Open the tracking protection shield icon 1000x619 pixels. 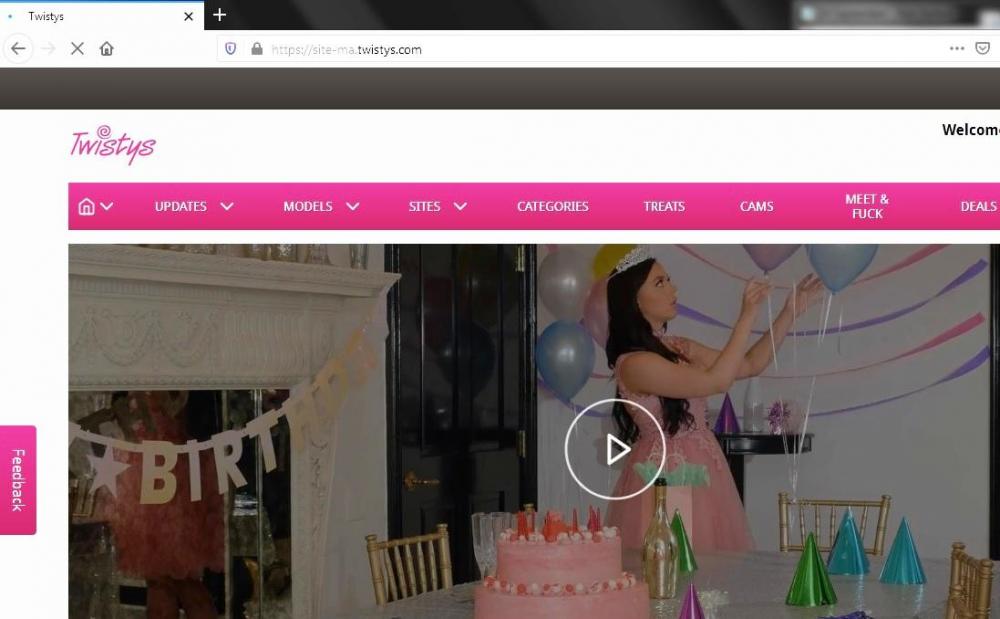pos(231,49)
